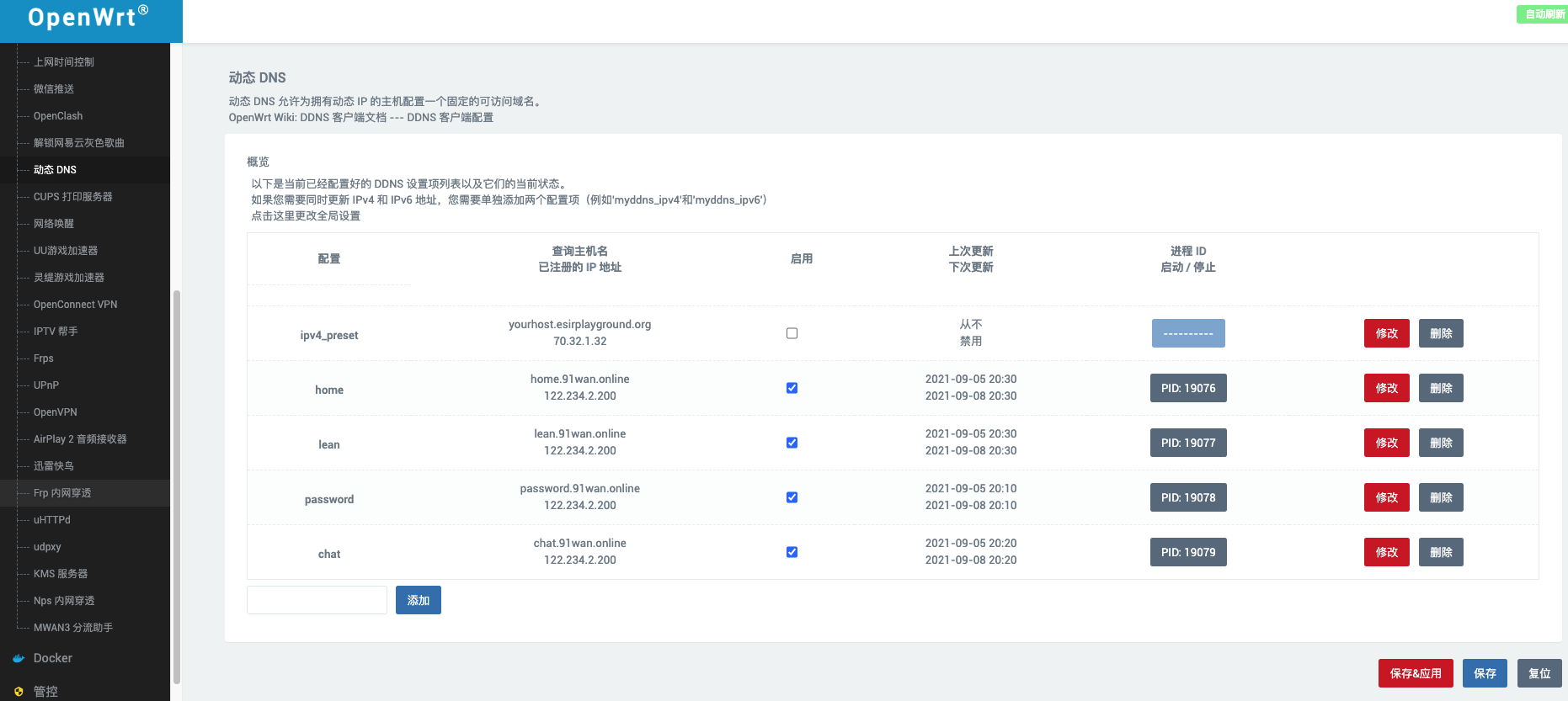The height and width of the screenshot is (701, 1568).
Task: Open the 点击这里更改全局设置 link
Action: click(306, 216)
